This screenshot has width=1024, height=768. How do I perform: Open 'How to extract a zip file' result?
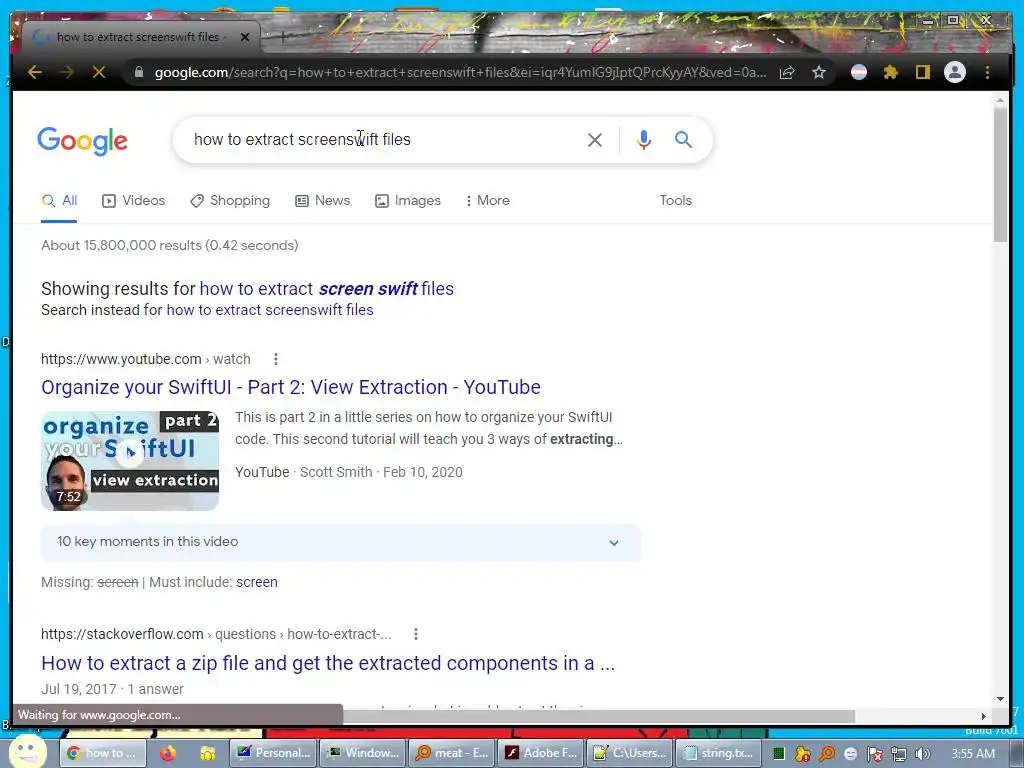pos(328,663)
